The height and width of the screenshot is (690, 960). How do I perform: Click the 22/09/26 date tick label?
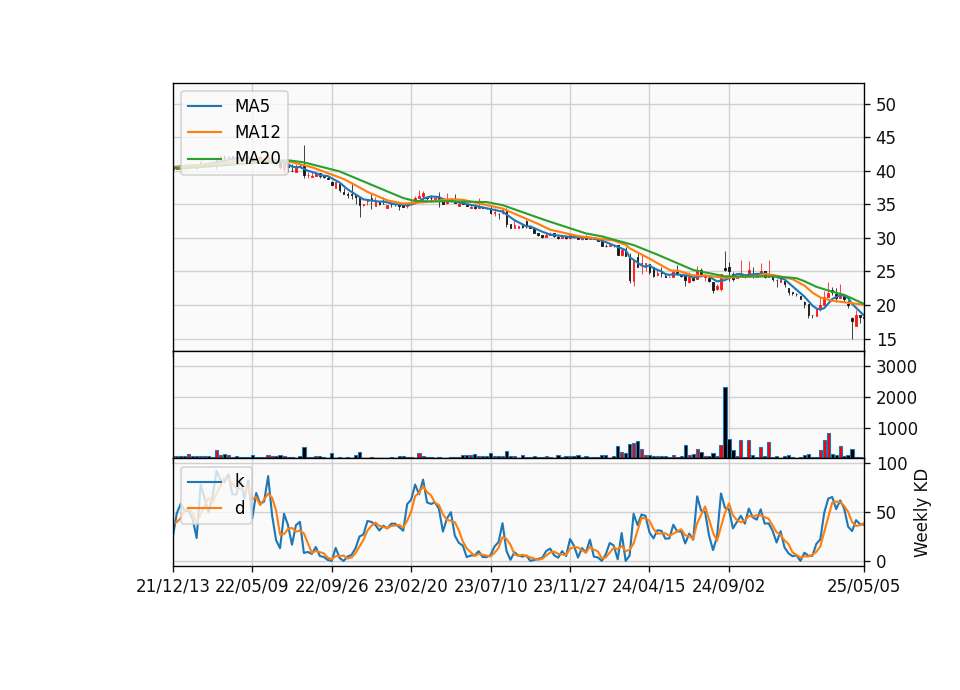[332, 586]
